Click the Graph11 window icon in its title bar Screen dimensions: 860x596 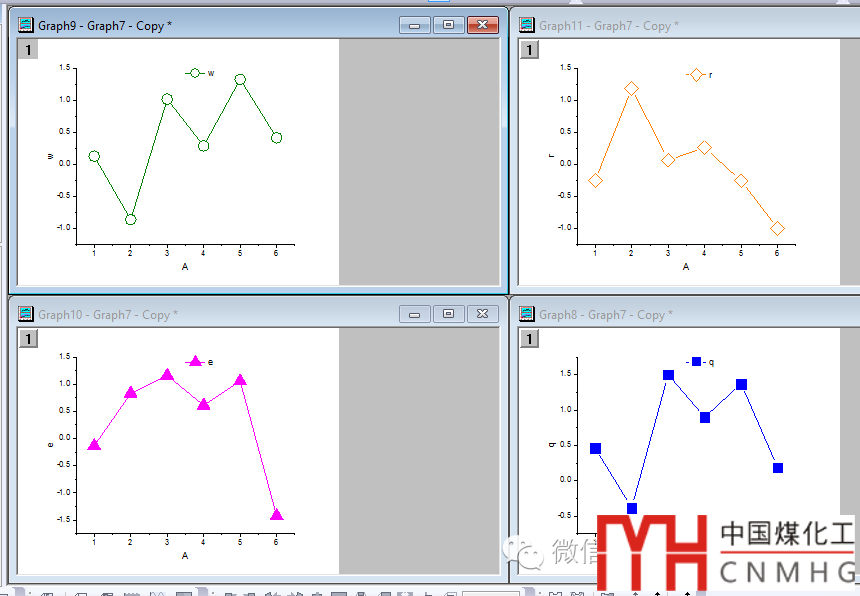coord(527,25)
